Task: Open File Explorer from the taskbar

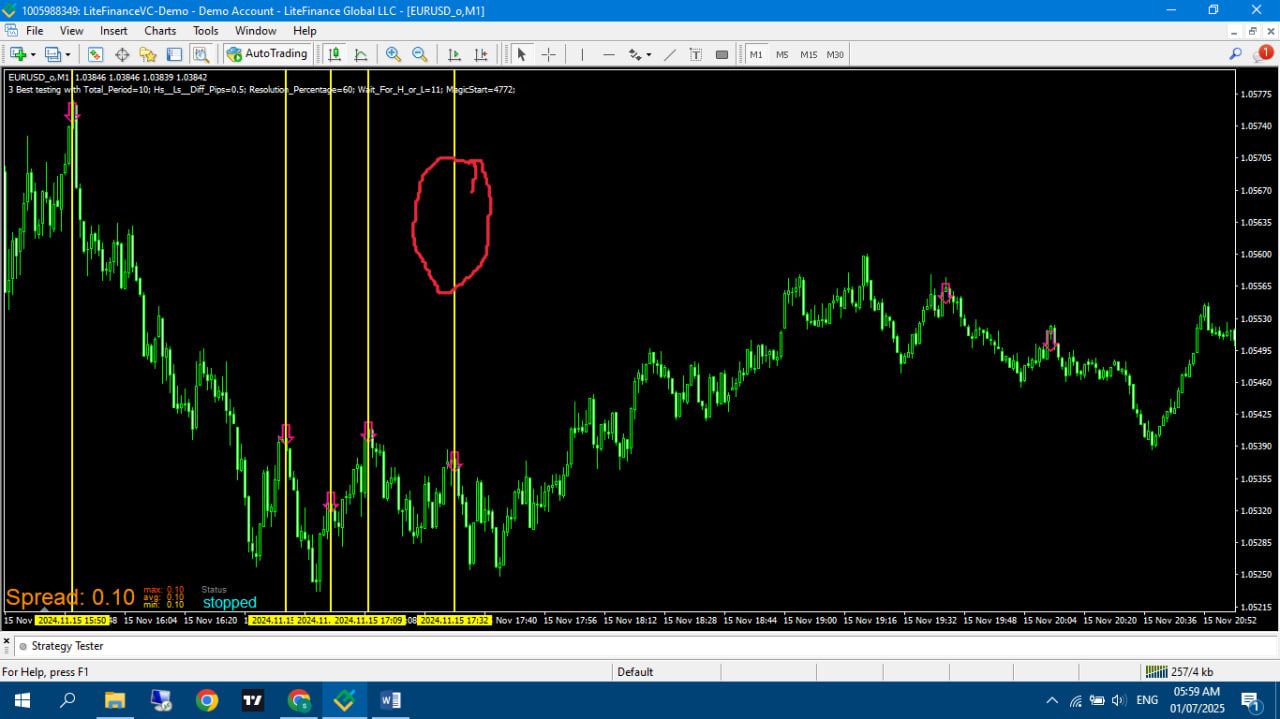Action: (x=114, y=700)
